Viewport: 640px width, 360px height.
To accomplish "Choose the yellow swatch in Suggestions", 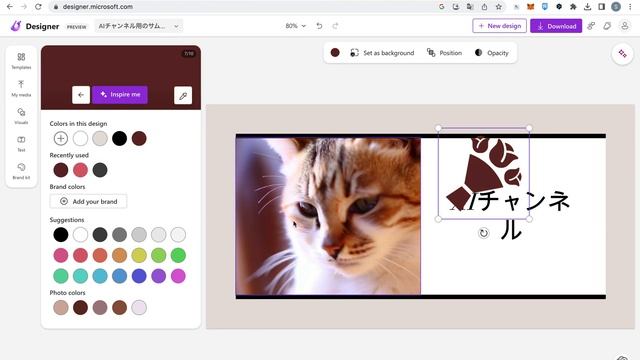I will pyautogui.click(x=139, y=255).
